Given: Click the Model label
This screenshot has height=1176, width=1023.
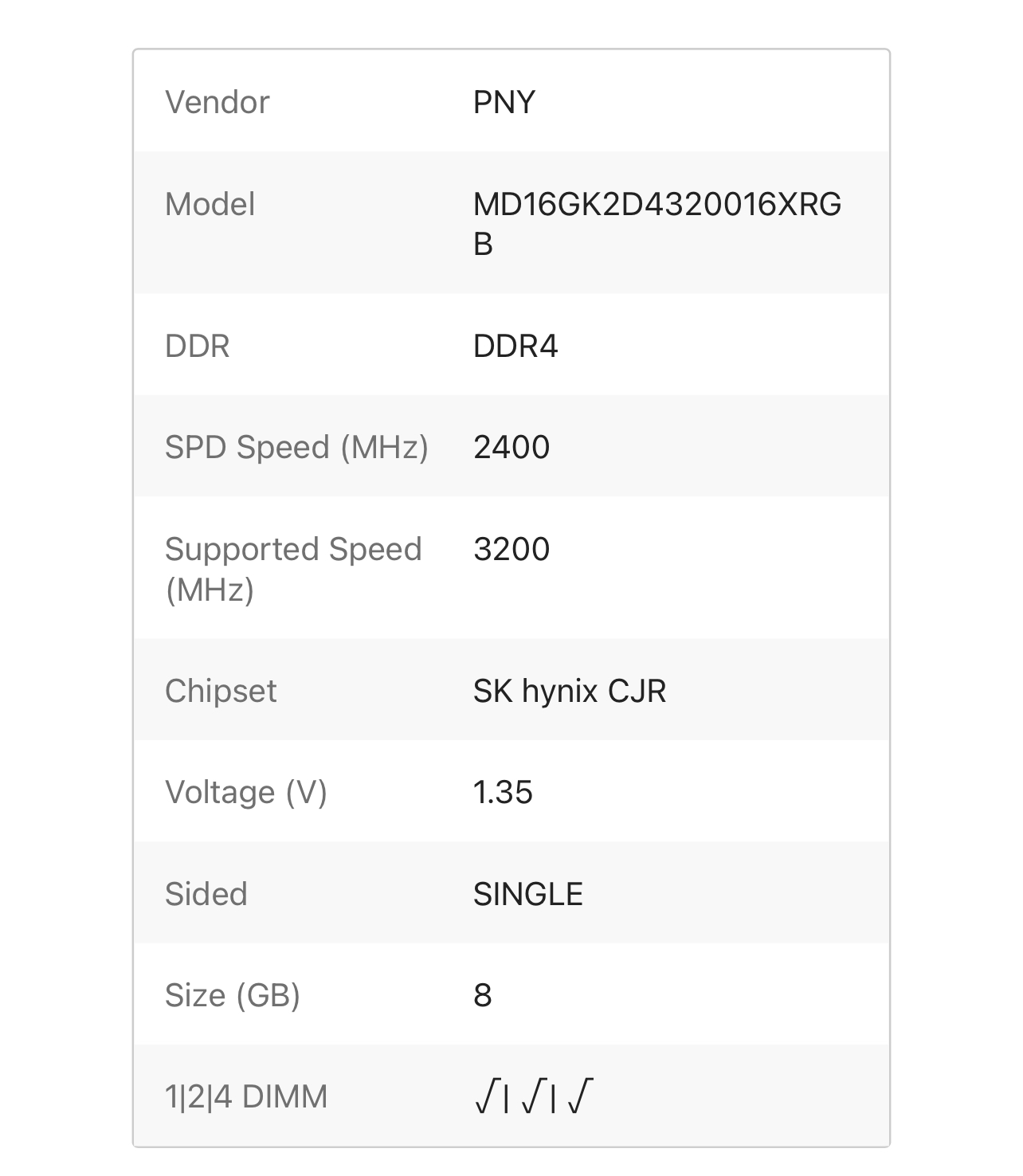Looking at the screenshot, I should 210,204.
